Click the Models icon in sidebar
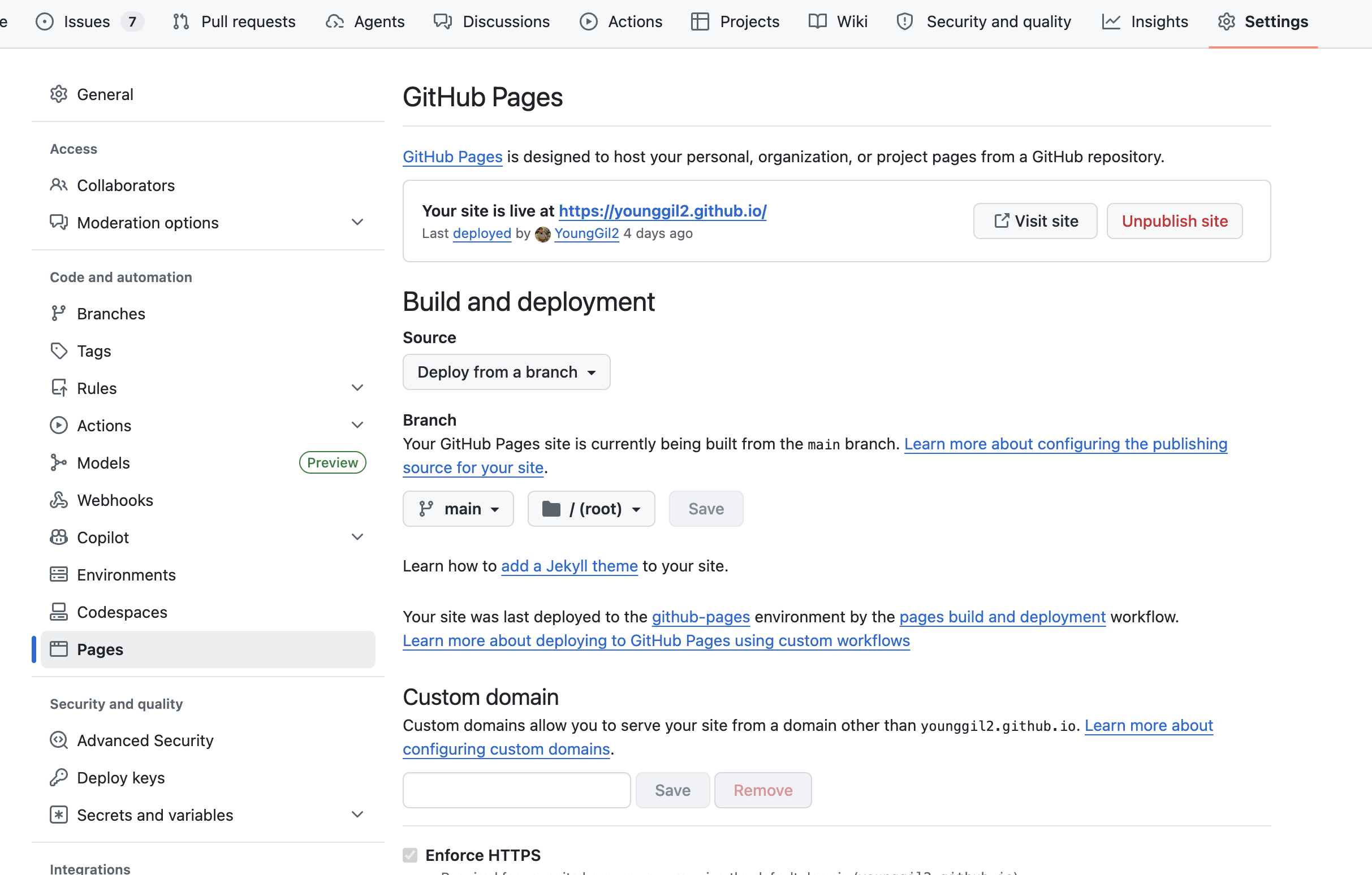This screenshot has width=1372, height=875. 58,462
